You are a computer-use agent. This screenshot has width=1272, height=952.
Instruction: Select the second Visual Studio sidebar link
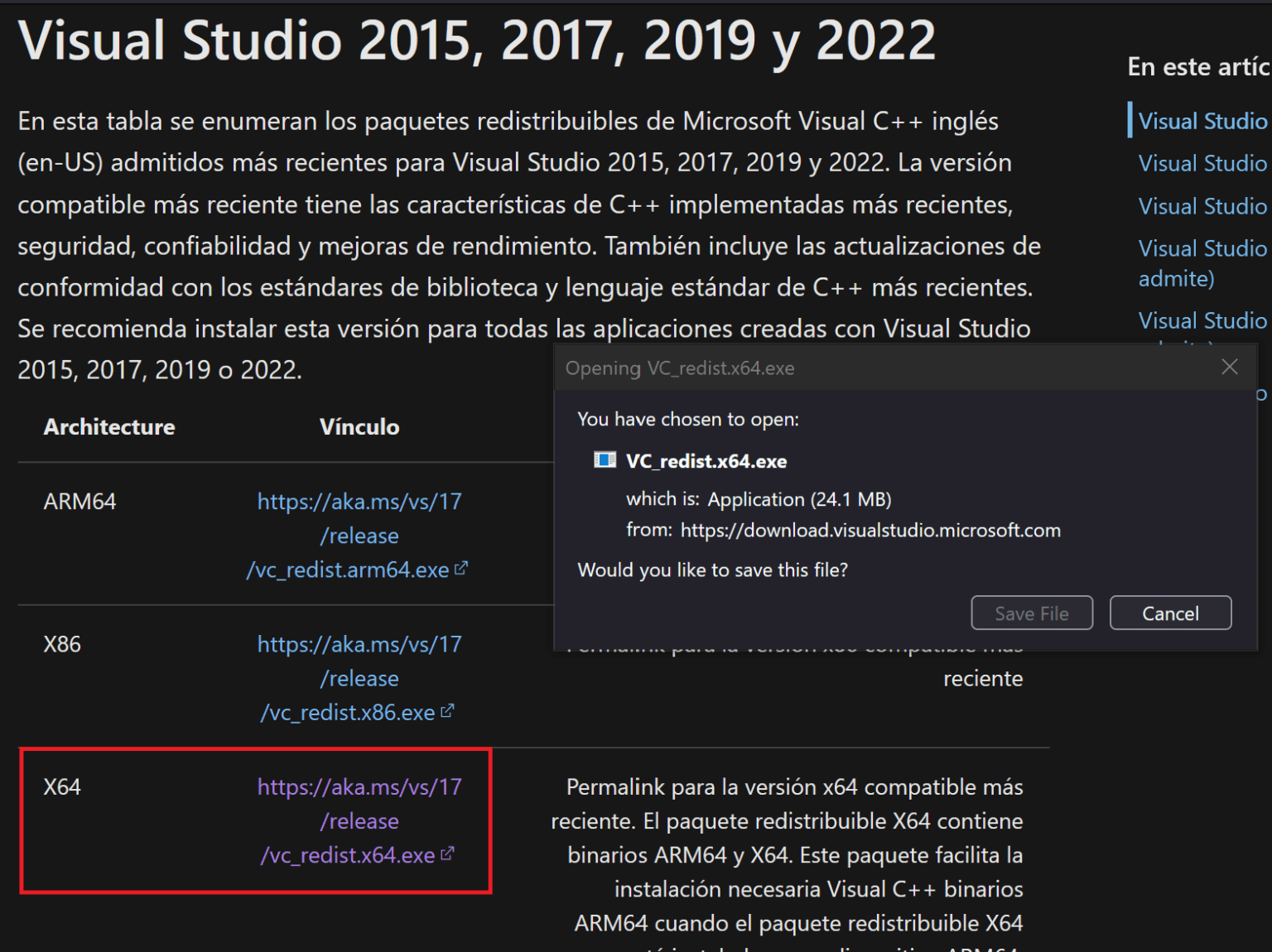pos(1202,163)
